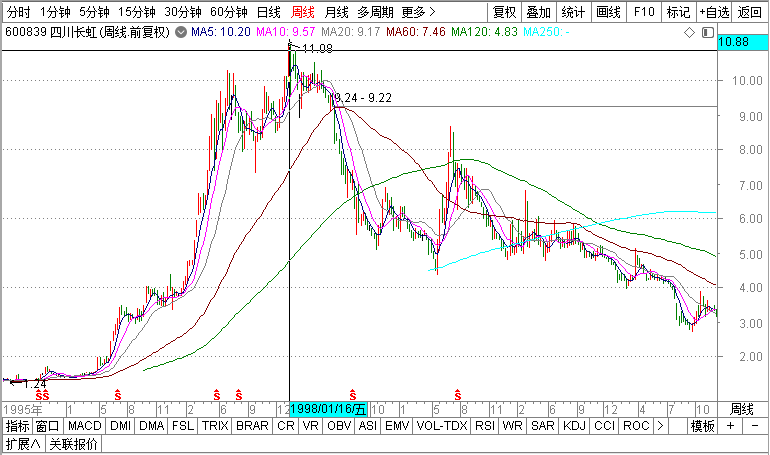
Task: Toggle the 画线 drawing tools button
Action: point(607,12)
